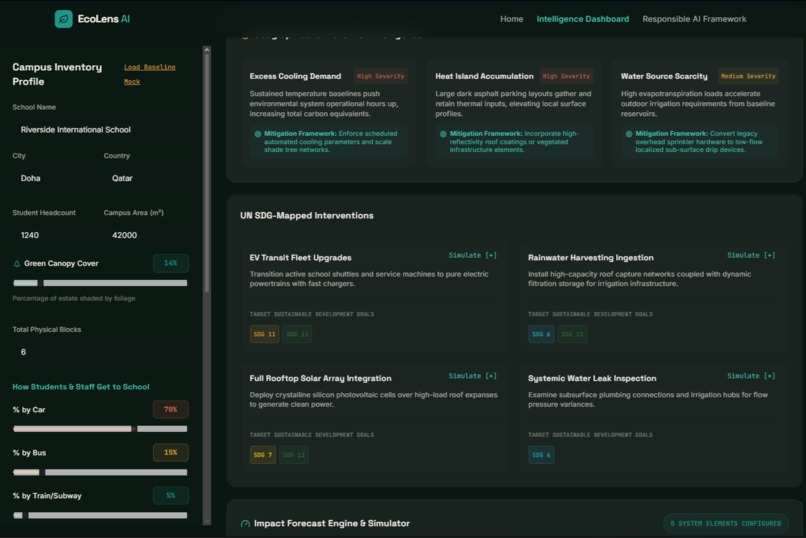Click the Water Source Scarcity card title
Screen dimensions: 806x538
pos(664,76)
